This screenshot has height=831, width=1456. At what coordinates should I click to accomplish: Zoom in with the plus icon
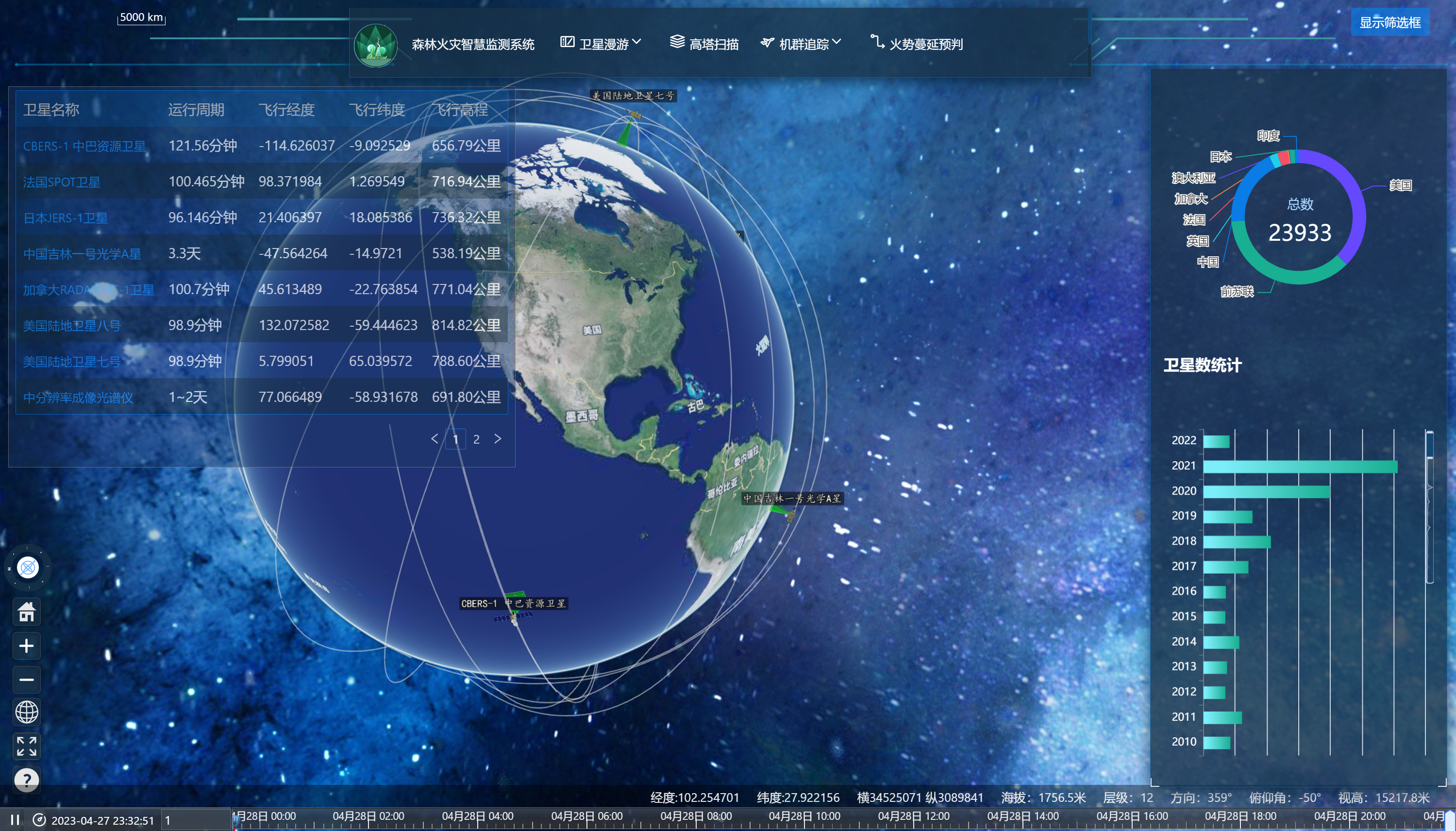tap(27, 646)
